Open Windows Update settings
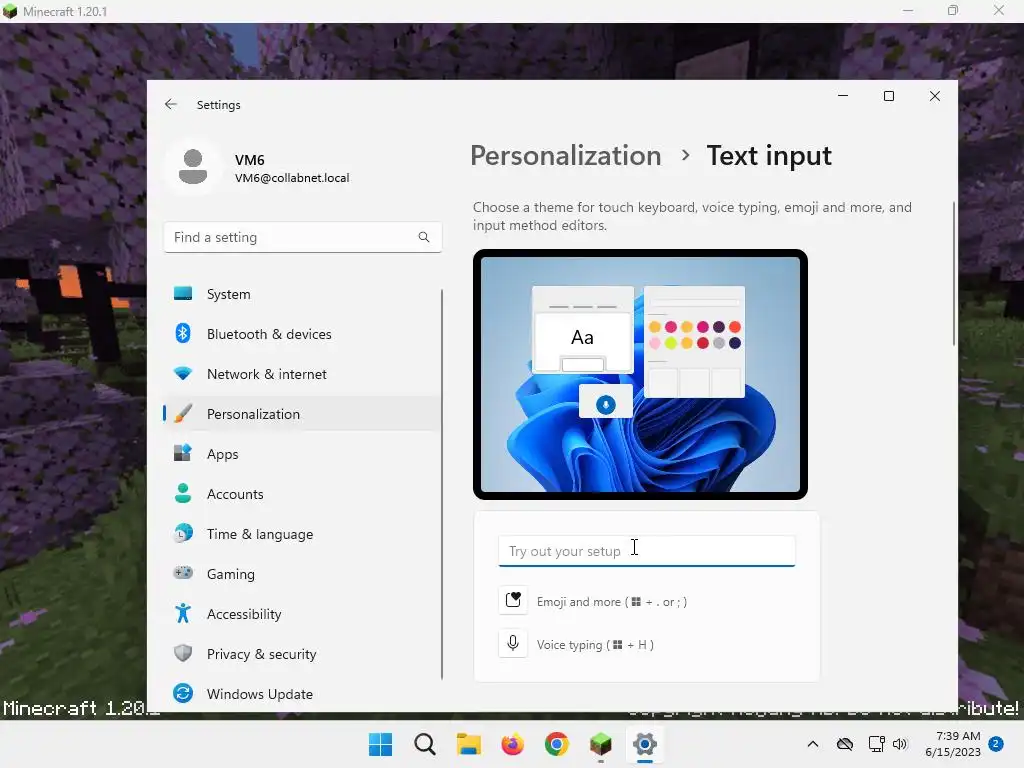The width and height of the screenshot is (1024, 768). 303,694
